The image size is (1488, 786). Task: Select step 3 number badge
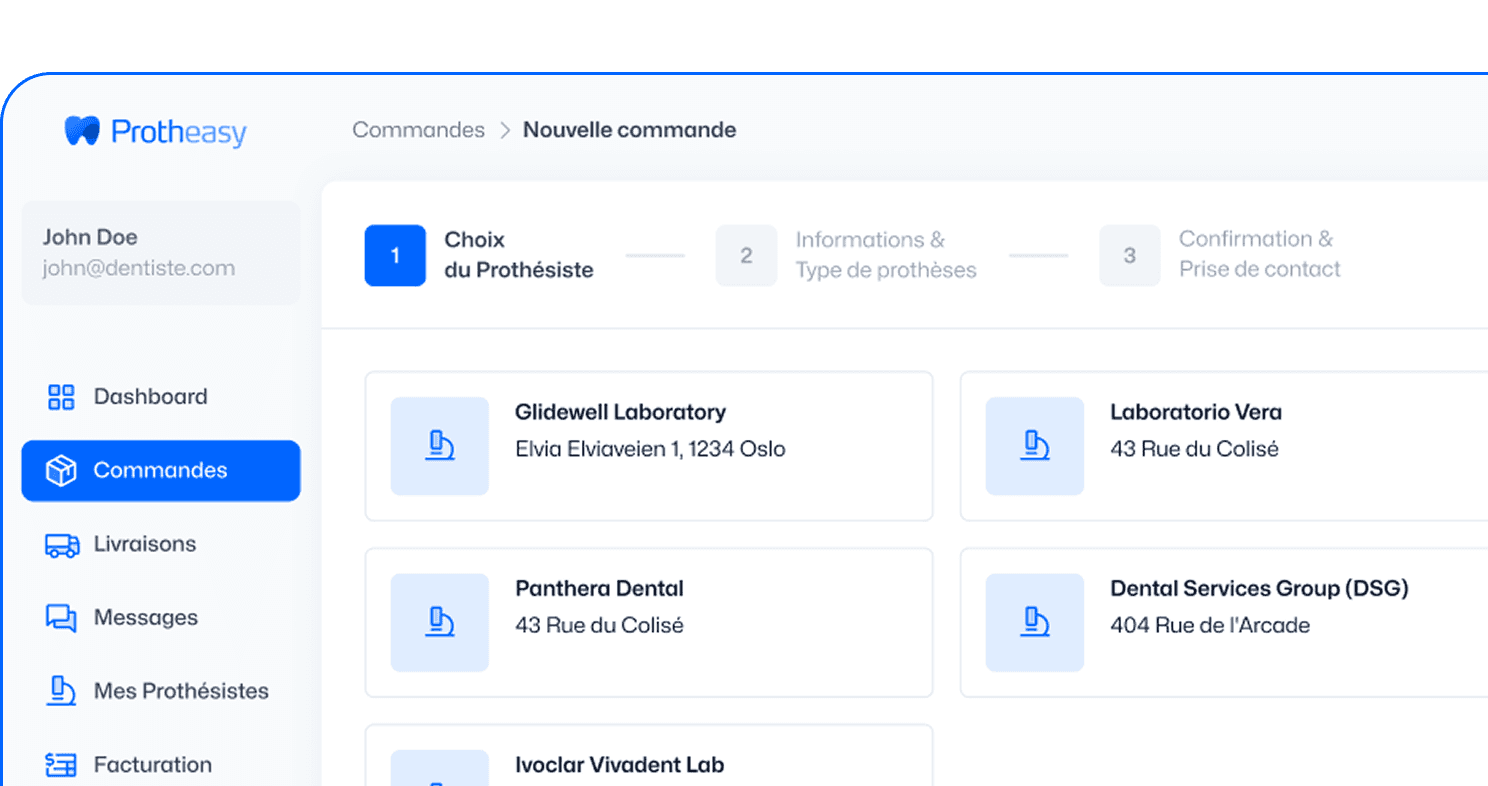click(x=1130, y=255)
